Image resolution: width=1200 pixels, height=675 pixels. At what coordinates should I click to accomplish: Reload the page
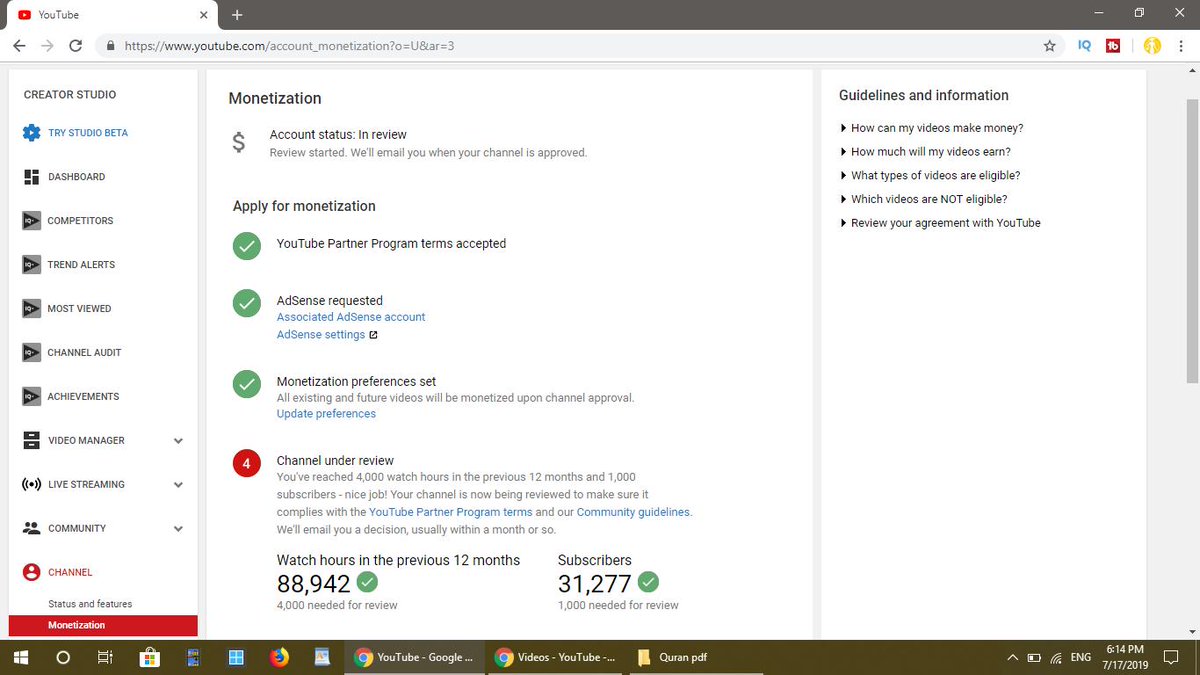click(75, 46)
